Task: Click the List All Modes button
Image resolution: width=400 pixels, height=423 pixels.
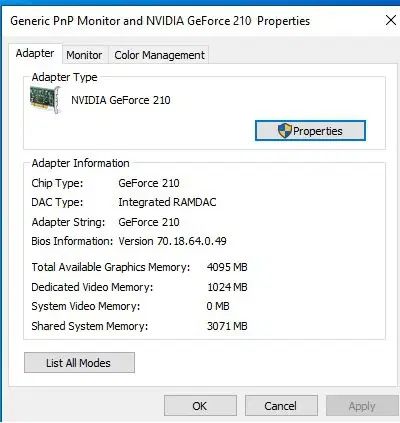Action: point(79,363)
